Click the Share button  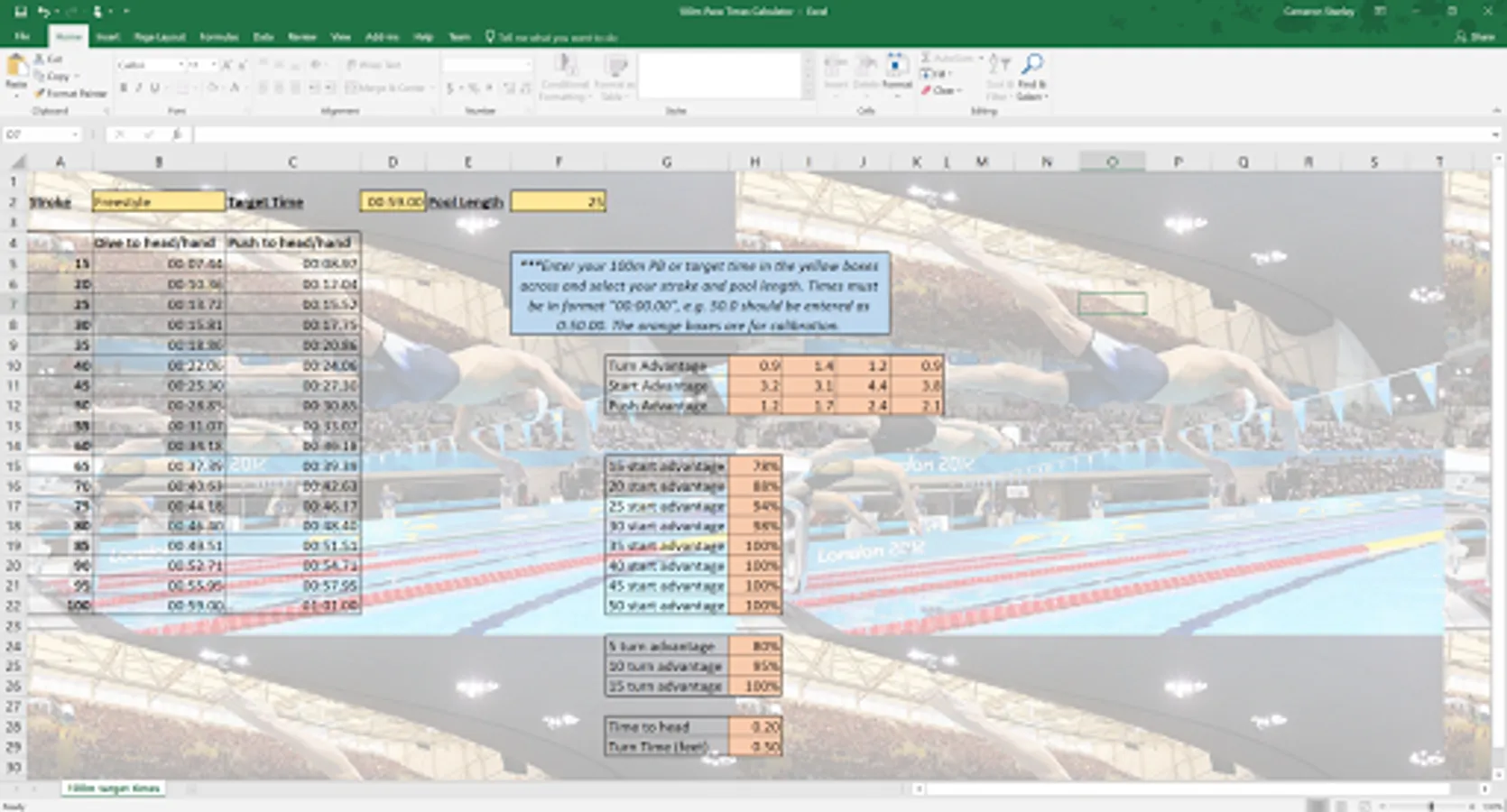point(1475,37)
